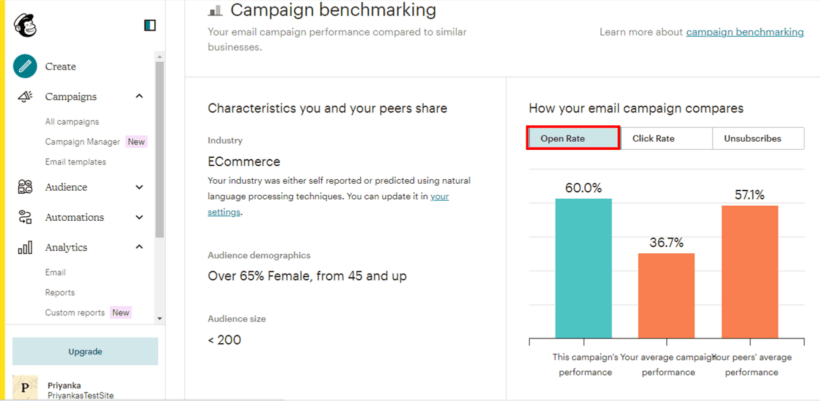Click the orange 57.1% peers bar
The width and height of the screenshot is (820, 401).
750,271
